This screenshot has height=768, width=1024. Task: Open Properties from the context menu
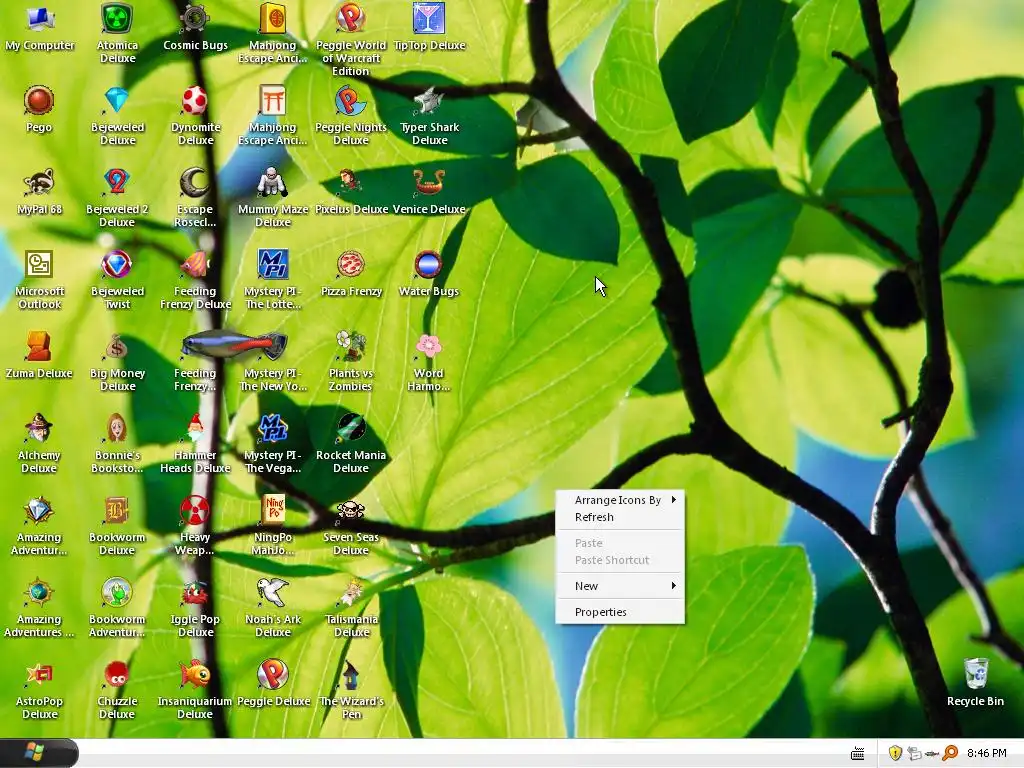point(620,612)
